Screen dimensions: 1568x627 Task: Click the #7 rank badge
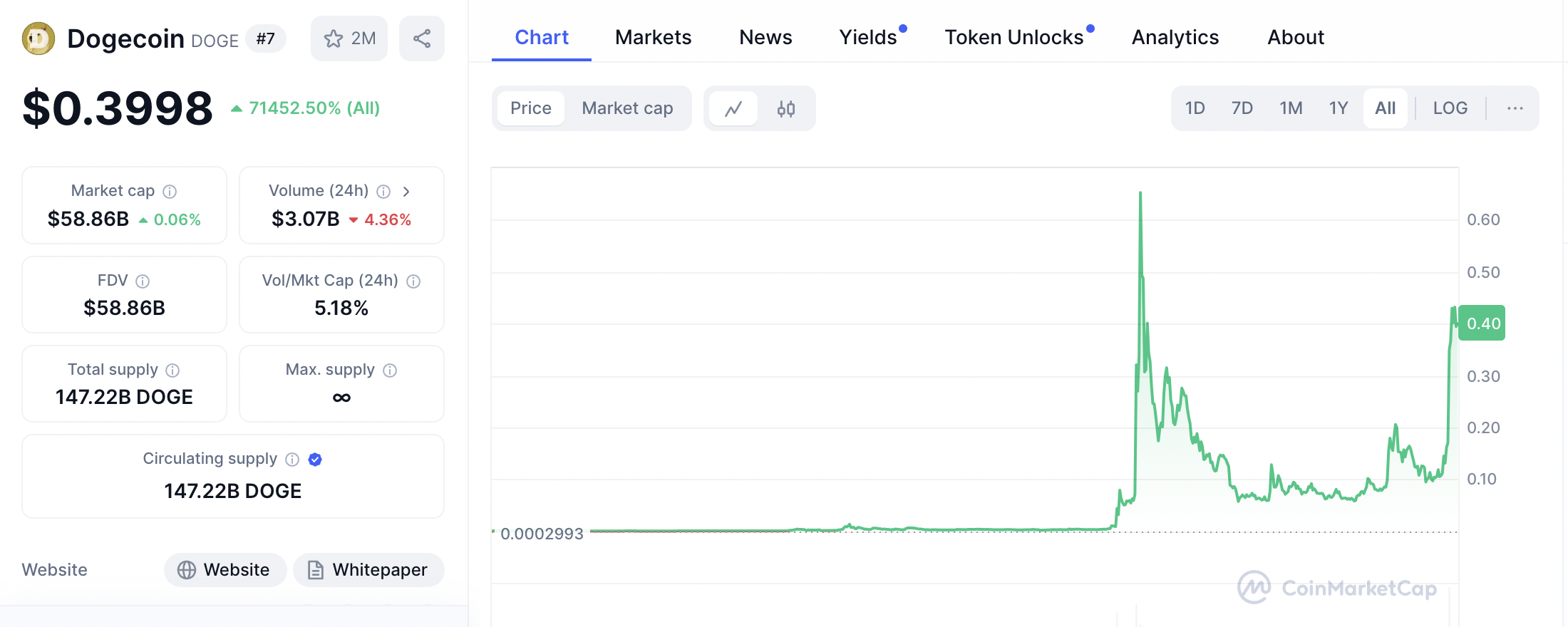(x=266, y=38)
